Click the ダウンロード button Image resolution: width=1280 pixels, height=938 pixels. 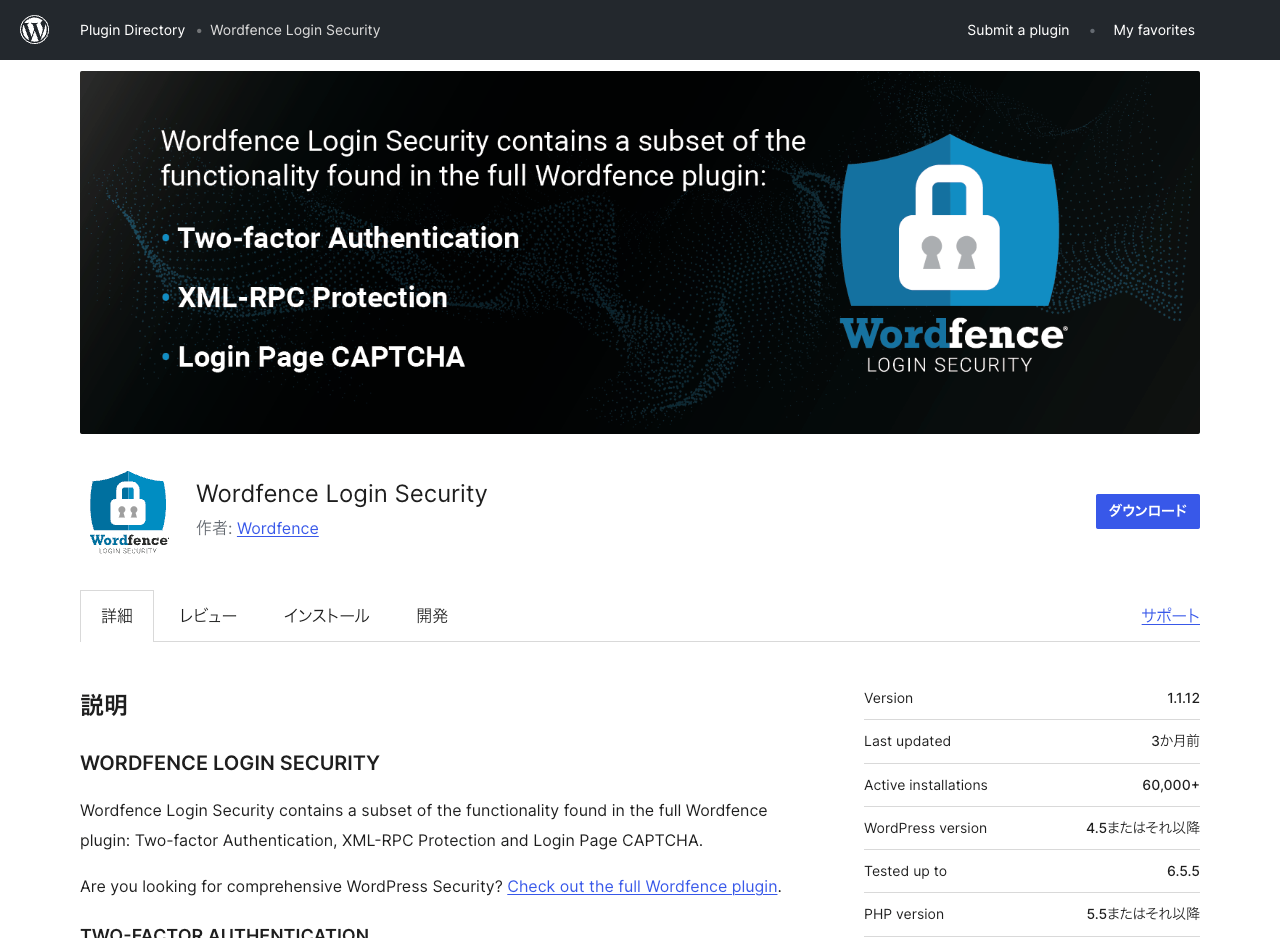pos(1148,511)
